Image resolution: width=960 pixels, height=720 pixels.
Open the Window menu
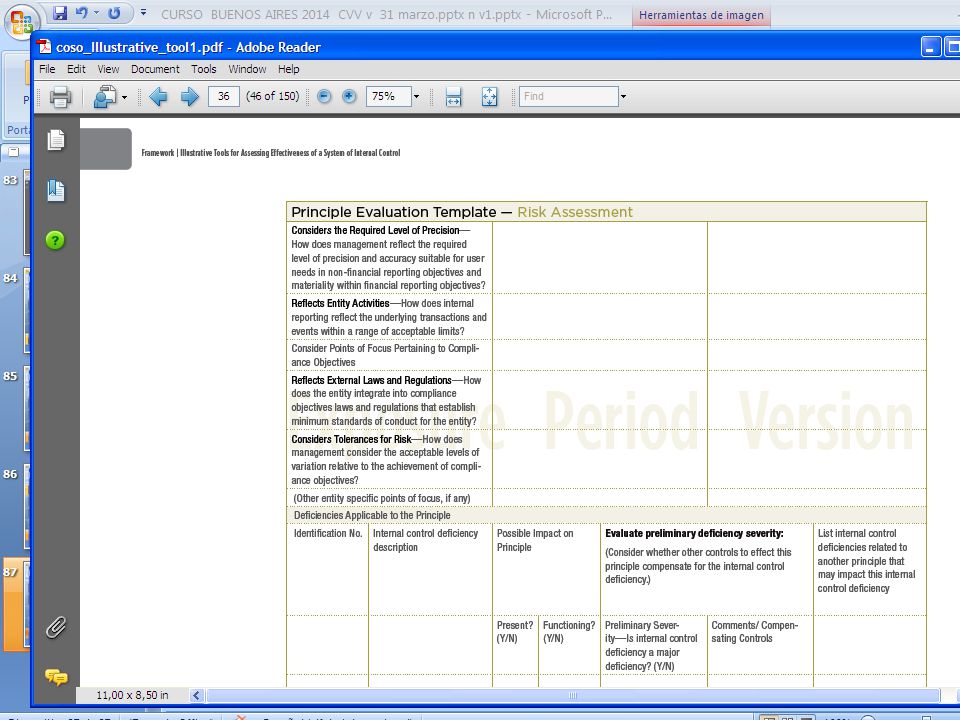[247, 69]
